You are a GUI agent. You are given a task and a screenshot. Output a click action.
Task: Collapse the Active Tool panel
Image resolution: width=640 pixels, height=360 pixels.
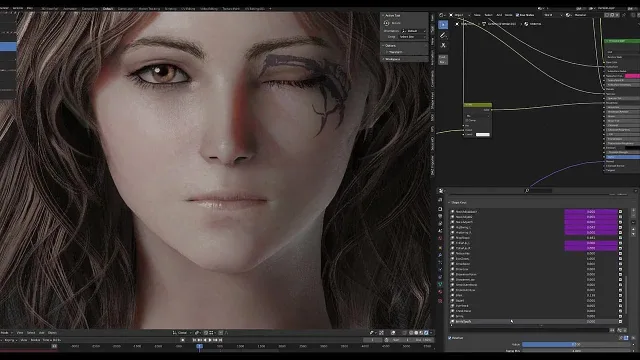coord(383,16)
